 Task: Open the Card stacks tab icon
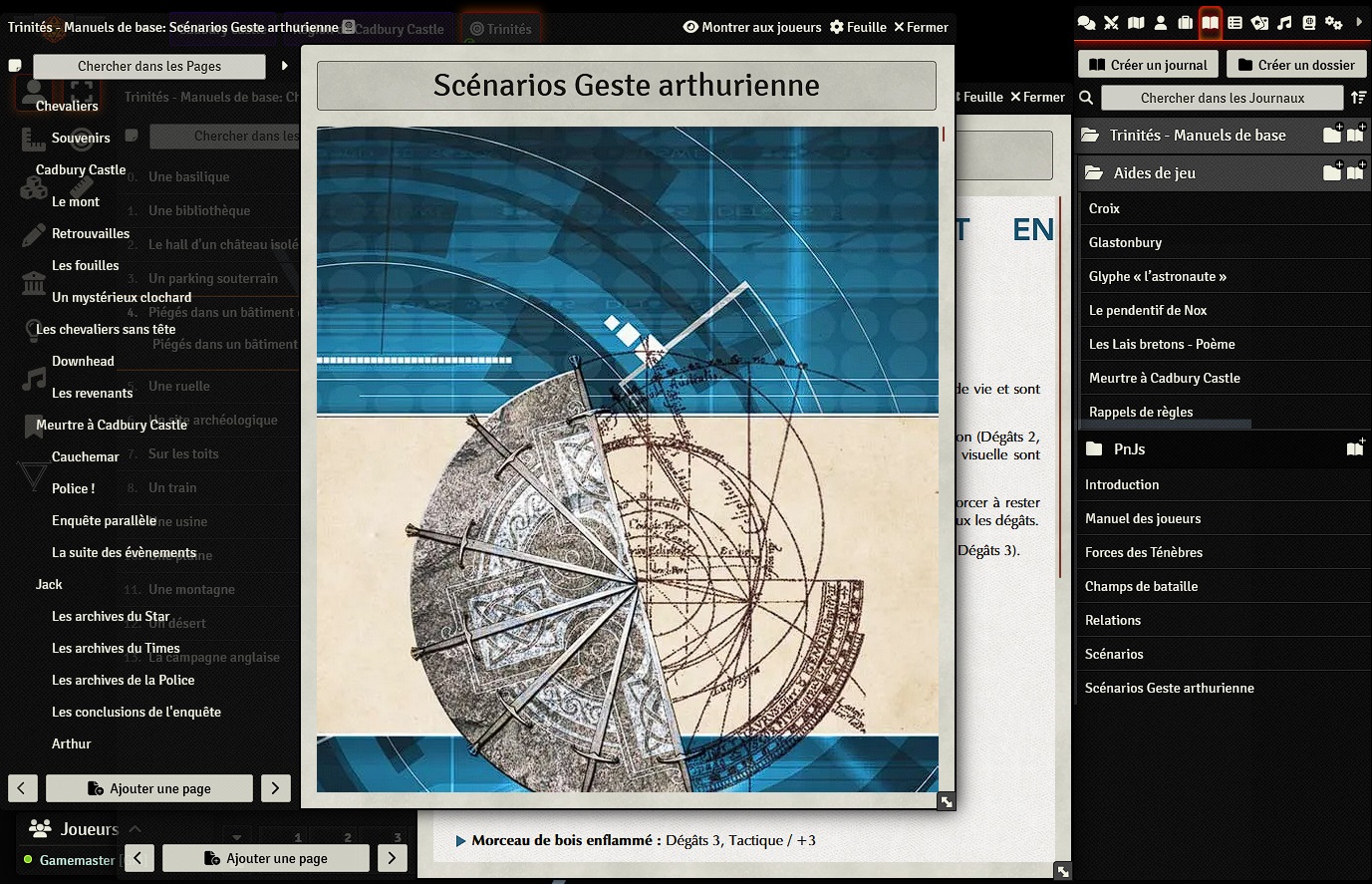point(1259,23)
